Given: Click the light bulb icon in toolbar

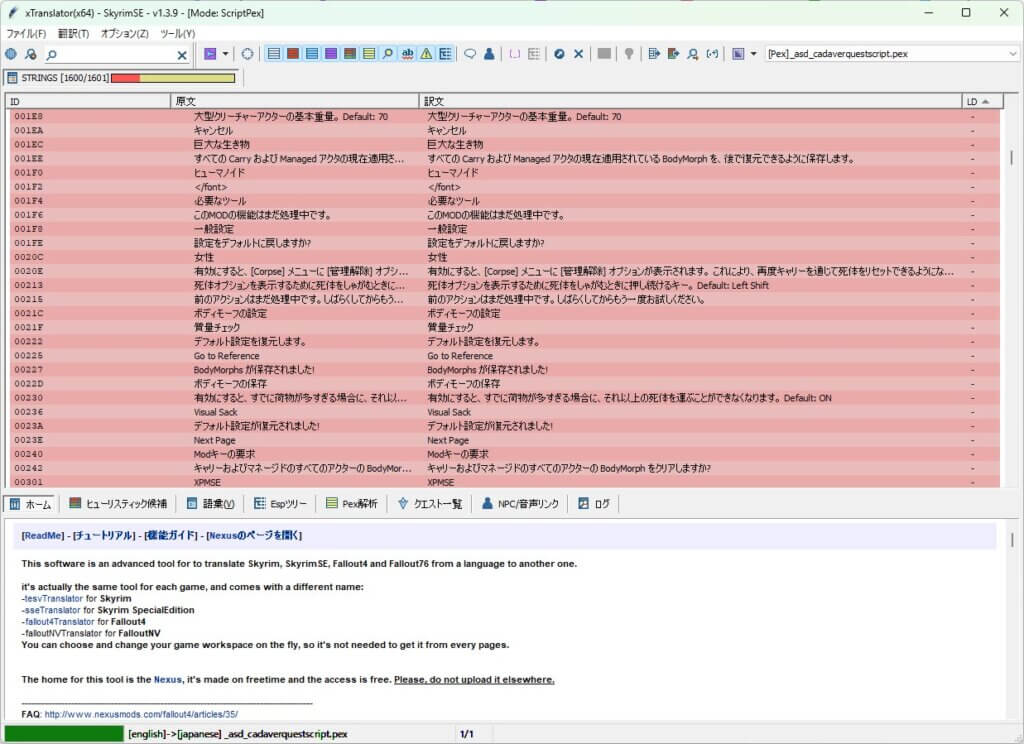Looking at the screenshot, I should 629,54.
